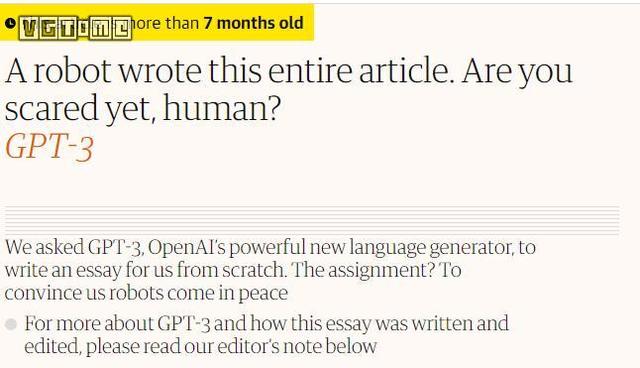Click the bold '7 months old' text
Viewport: 640px width, 368px height.
(253, 23)
